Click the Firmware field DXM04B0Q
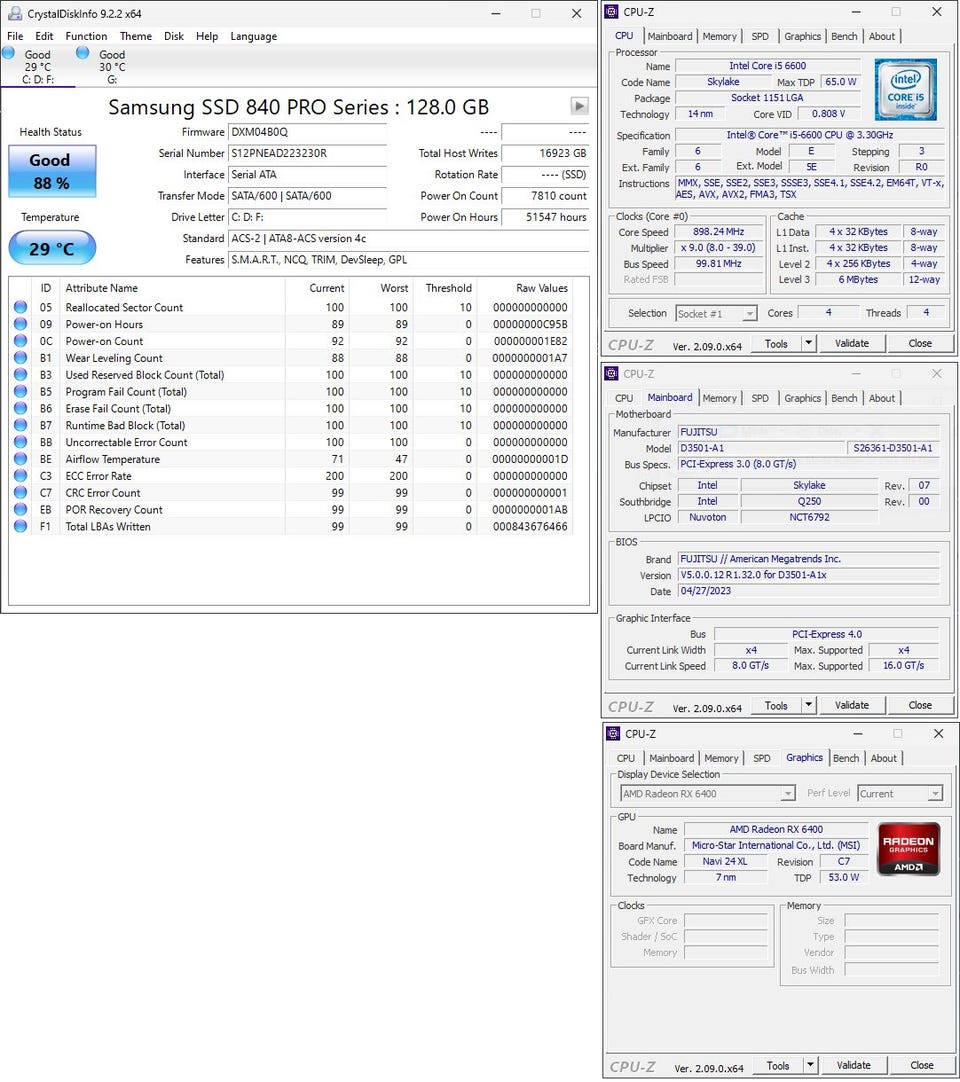 click(307, 132)
